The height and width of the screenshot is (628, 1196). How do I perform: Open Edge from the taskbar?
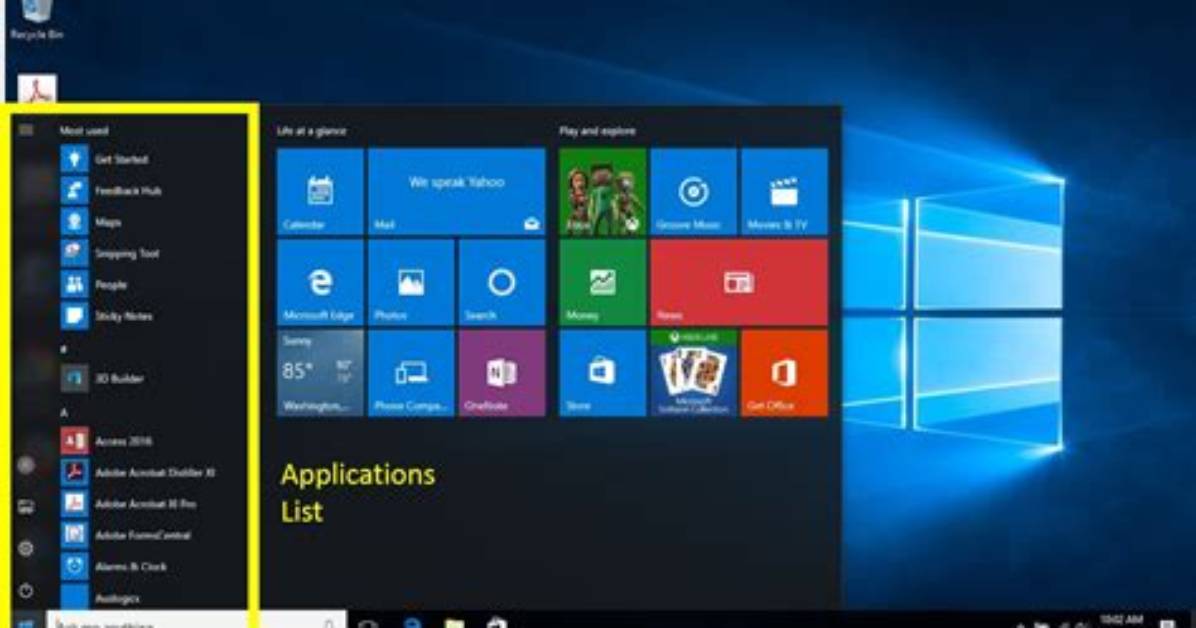413,622
